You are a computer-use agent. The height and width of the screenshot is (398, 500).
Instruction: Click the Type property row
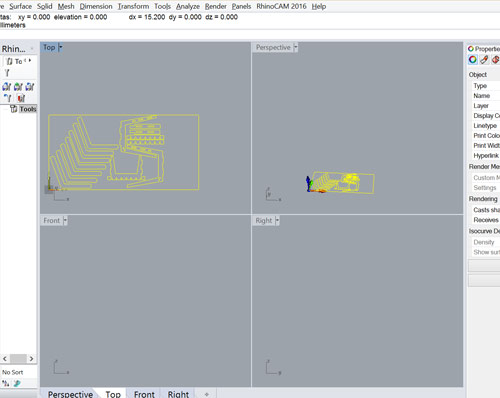[486, 86]
